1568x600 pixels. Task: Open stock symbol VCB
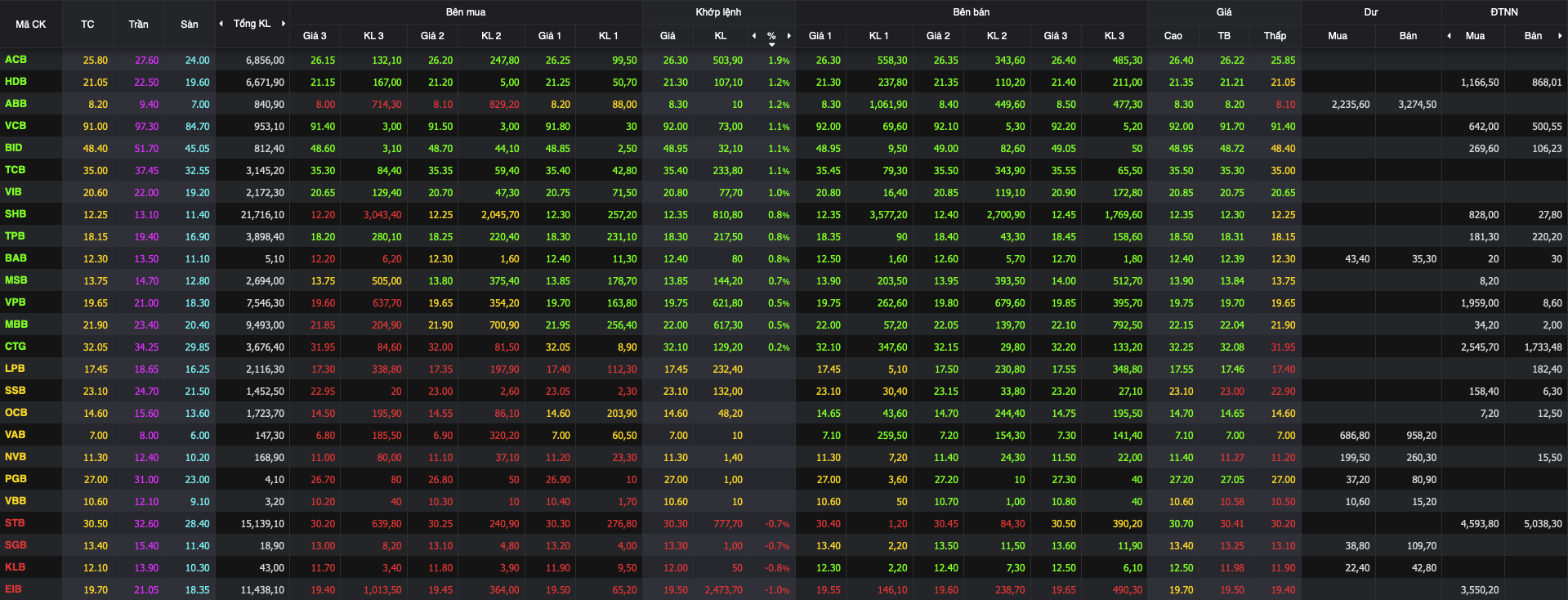point(16,126)
